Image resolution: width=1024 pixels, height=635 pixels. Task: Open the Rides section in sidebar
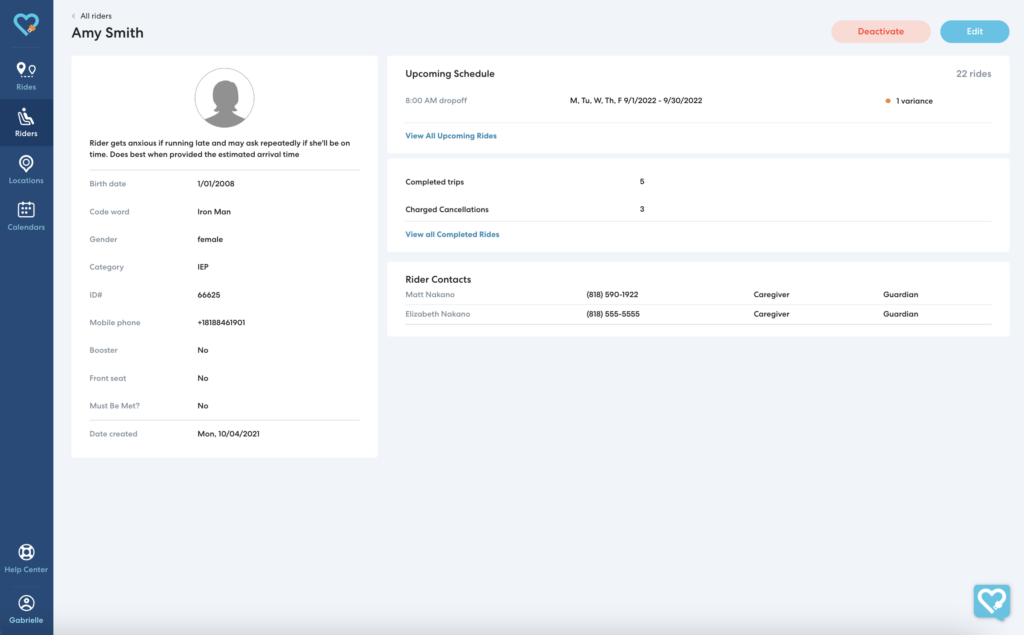click(26, 75)
